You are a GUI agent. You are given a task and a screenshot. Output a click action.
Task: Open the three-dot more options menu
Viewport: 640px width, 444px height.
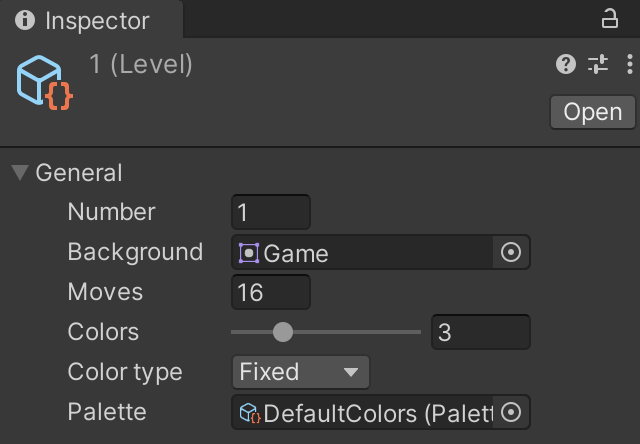[x=629, y=65]
